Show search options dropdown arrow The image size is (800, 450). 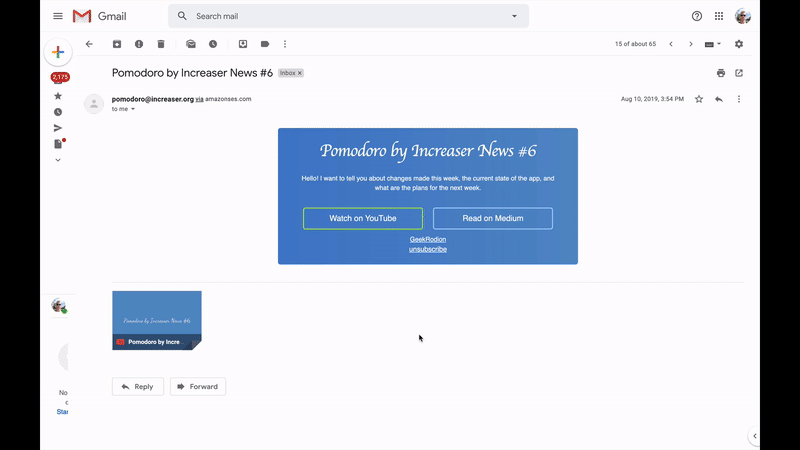(514, 16)
